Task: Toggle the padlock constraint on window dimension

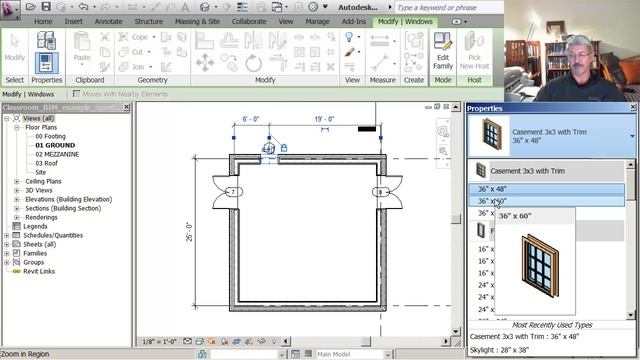Action: [284, 148]
